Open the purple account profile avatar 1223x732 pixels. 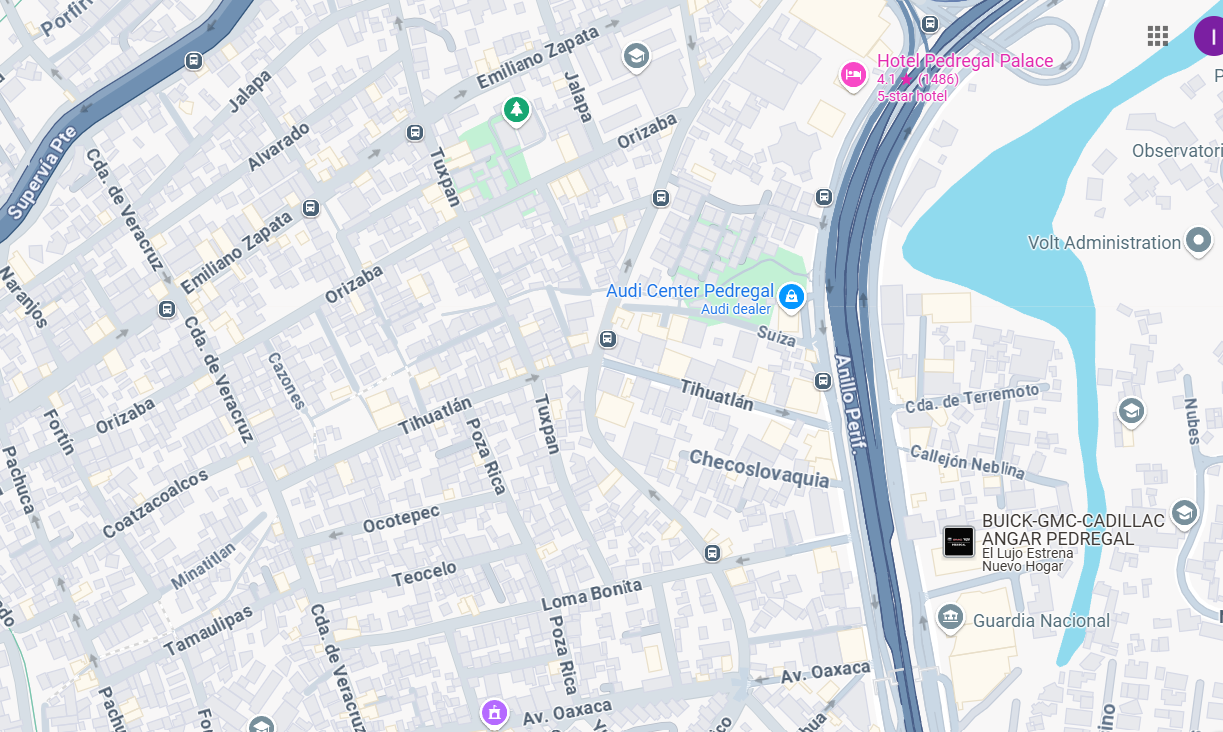[1210, 36]
